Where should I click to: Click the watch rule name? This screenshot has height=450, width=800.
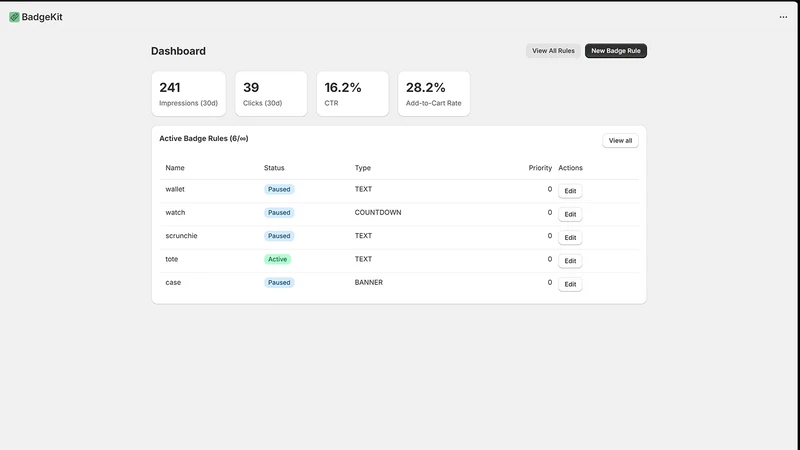pos(175,212)
